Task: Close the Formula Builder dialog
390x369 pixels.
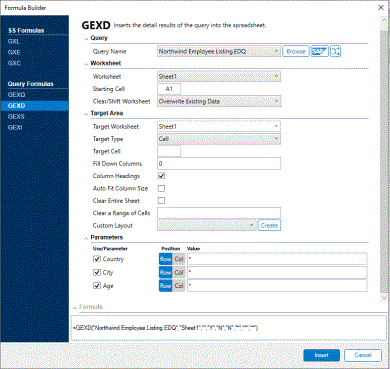Action: pos(381,7)
